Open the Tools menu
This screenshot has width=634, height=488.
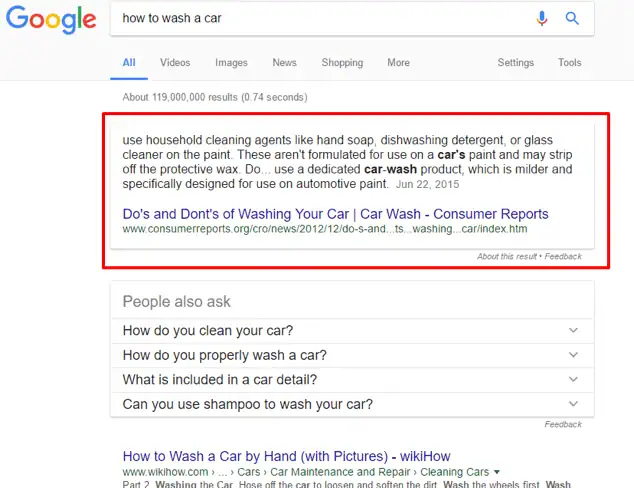(x=569, y=63)
